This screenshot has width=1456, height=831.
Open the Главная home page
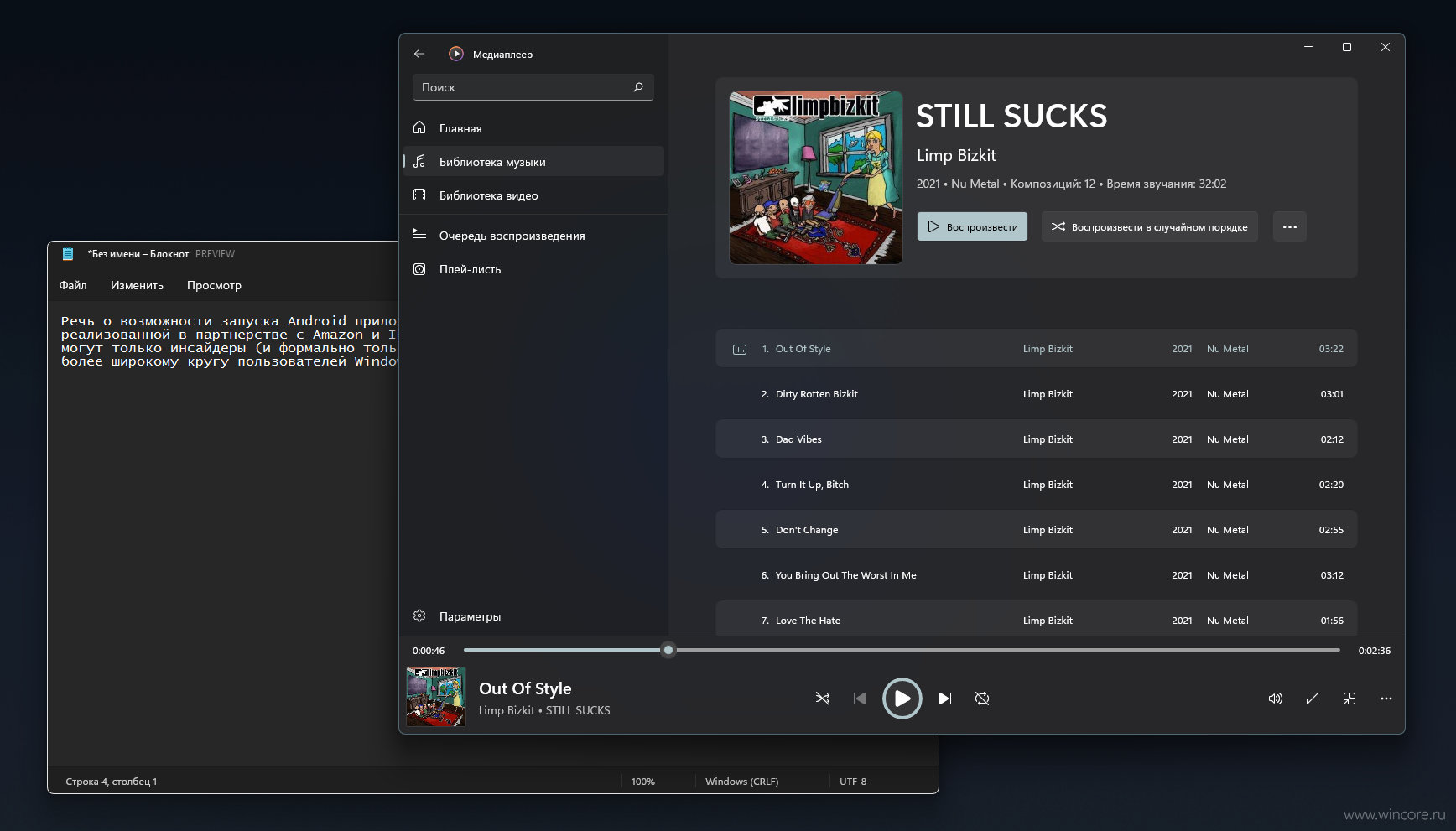533,128
